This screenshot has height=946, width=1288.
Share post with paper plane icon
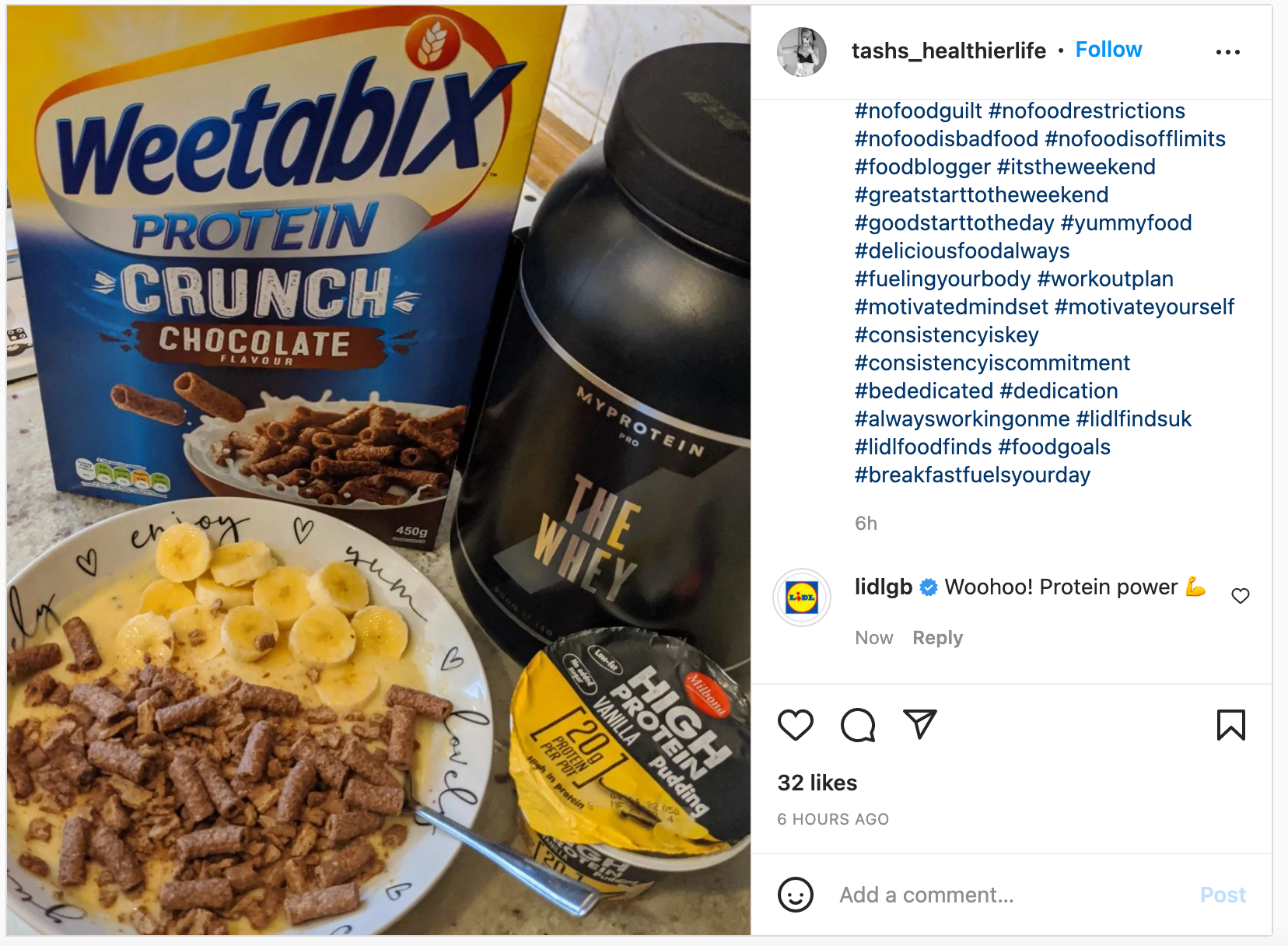pos(920,724)
